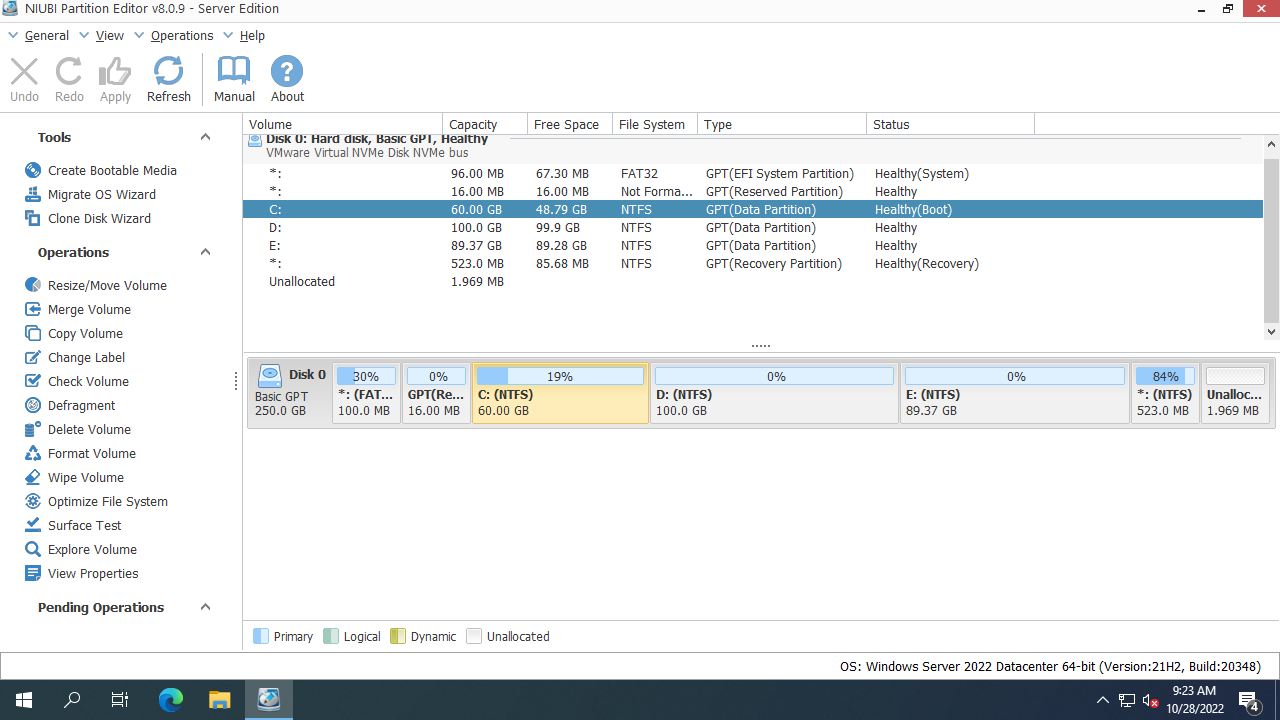Open Microsoft Edge from the taskbar
The width and height of the screenshot is (1280, 720).
point(171,700)
